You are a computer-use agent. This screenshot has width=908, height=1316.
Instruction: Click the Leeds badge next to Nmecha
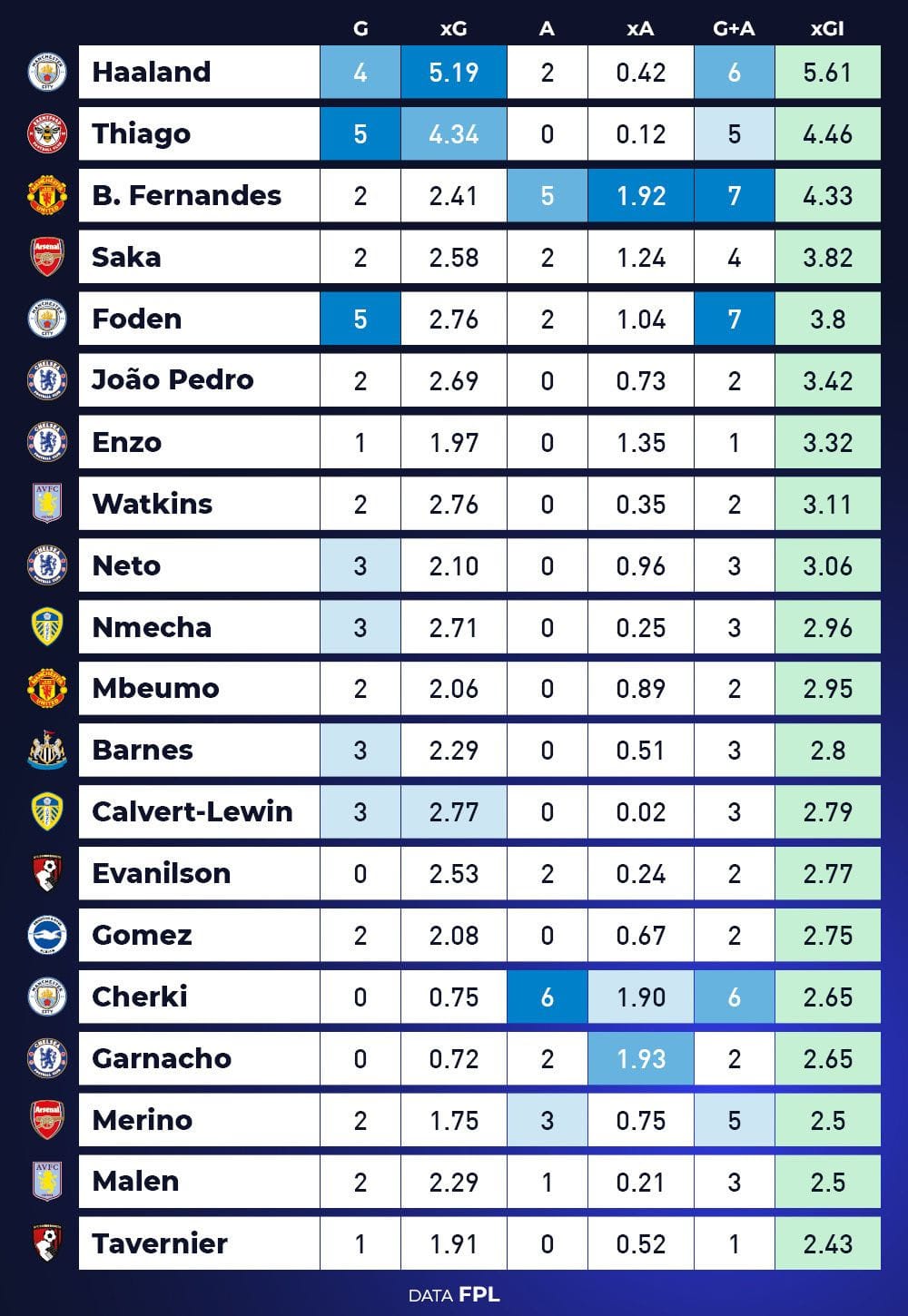click(47, 627)
